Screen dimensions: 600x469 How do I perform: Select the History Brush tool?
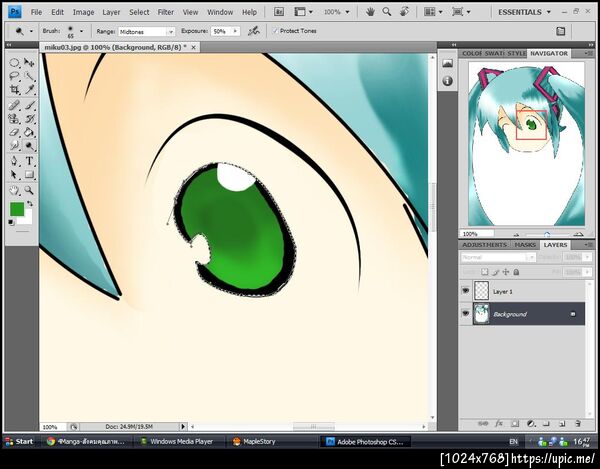(x=29, y=119)
